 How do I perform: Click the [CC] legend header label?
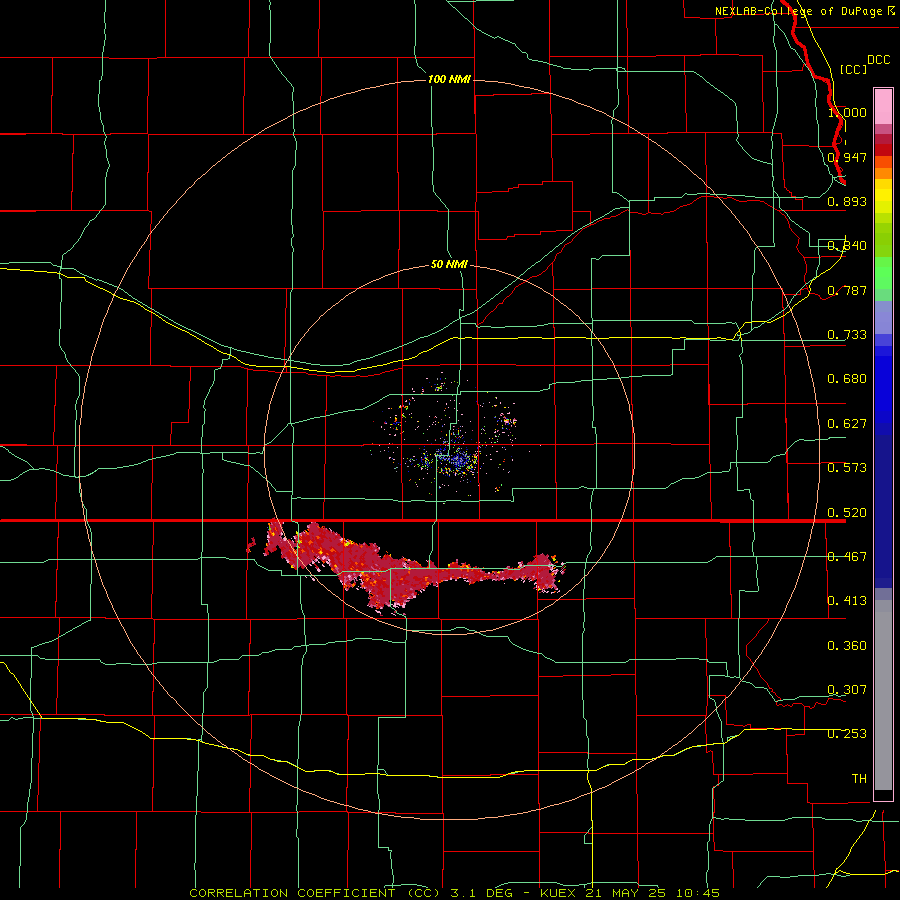(853, 69)
